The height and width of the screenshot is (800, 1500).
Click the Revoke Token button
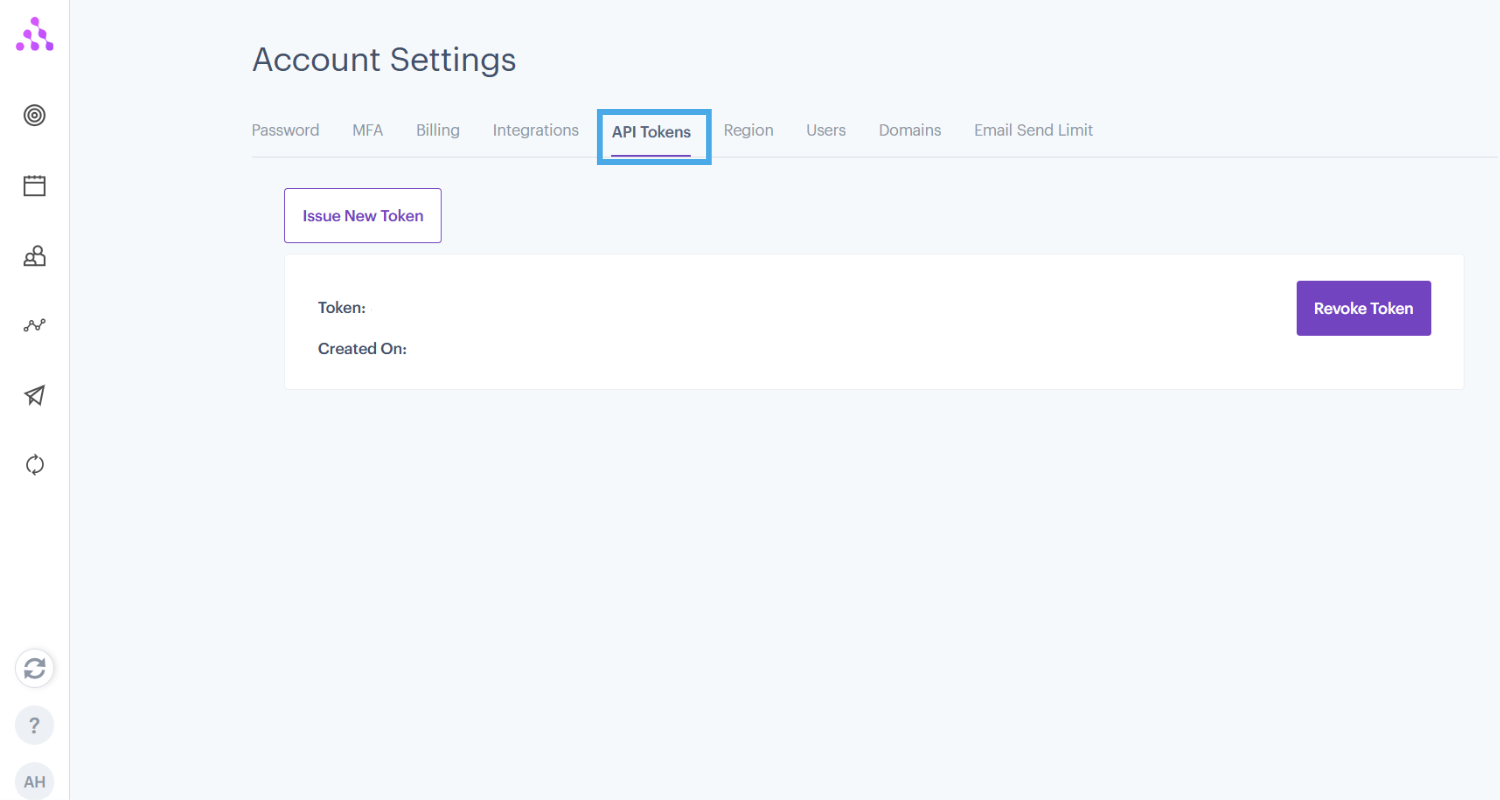1364,308
